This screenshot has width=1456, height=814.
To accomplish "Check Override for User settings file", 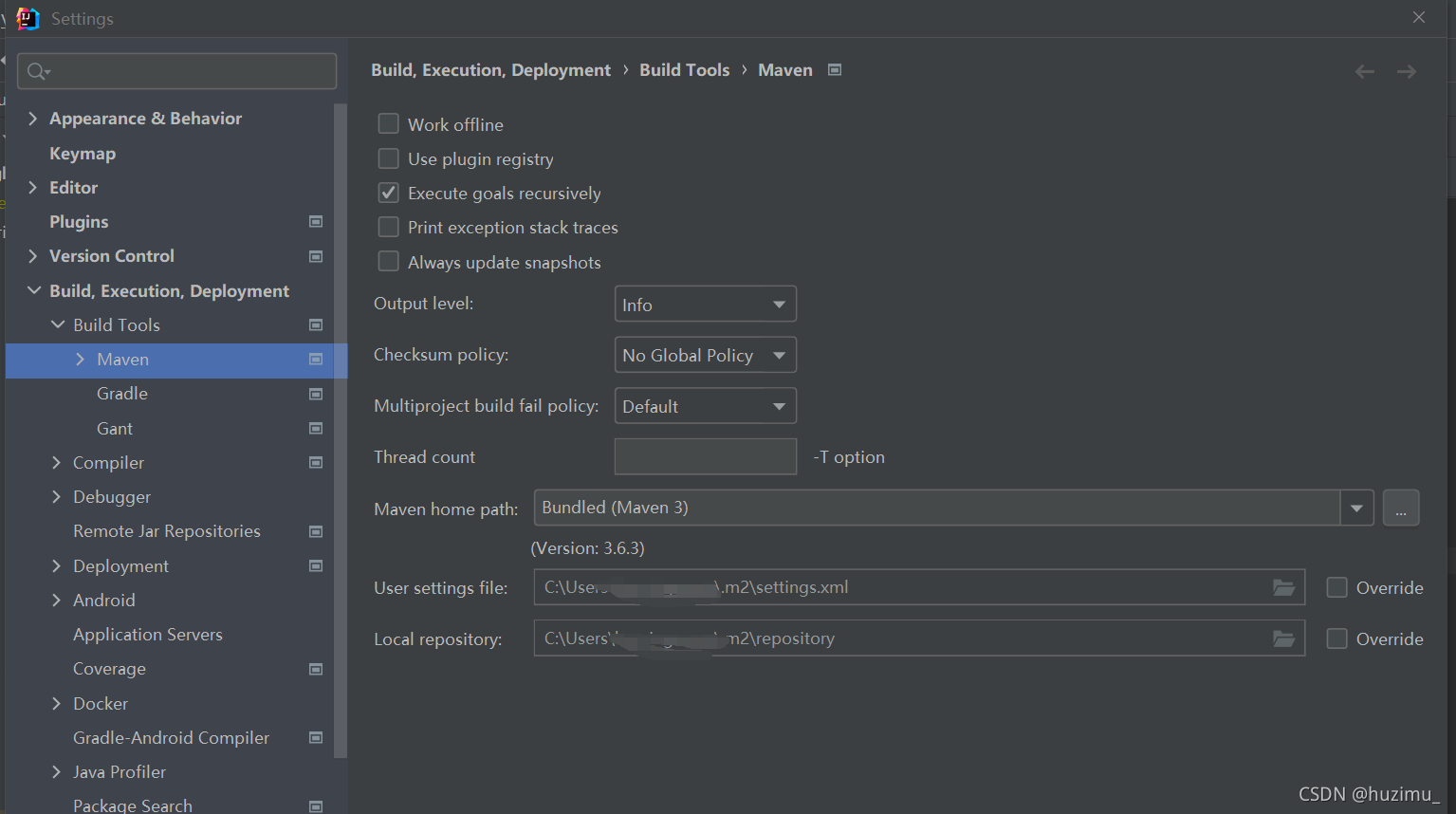I will (x=1336, y=587).
